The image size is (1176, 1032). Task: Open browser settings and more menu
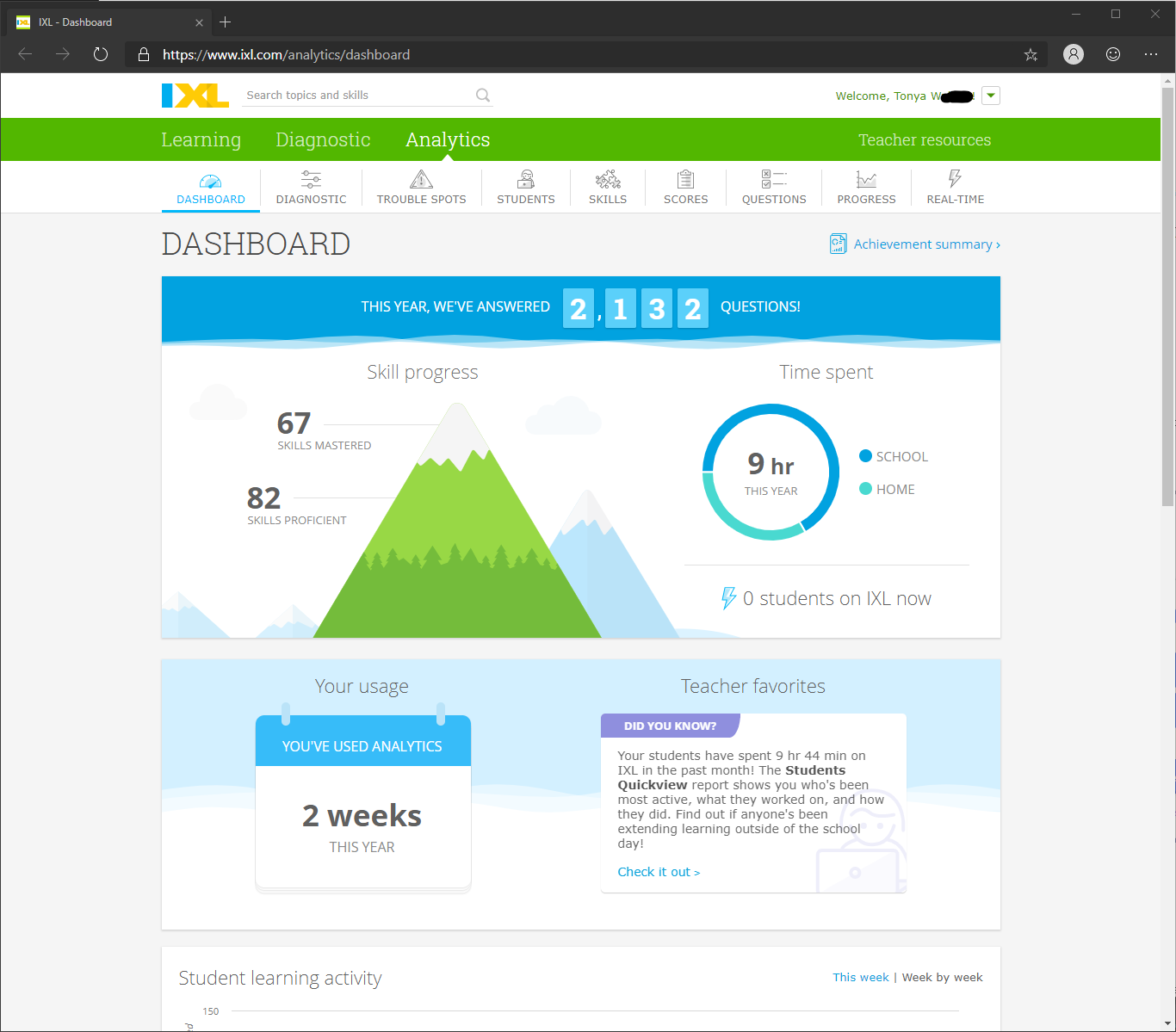1151,54
